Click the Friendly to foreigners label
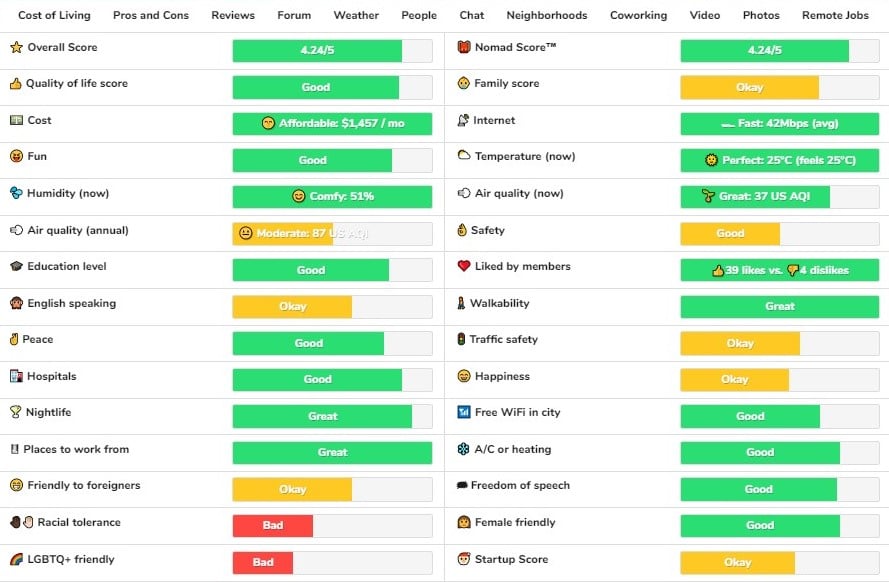Image resolution: width=889 pixels, height=582 pixels. (84, 486)
